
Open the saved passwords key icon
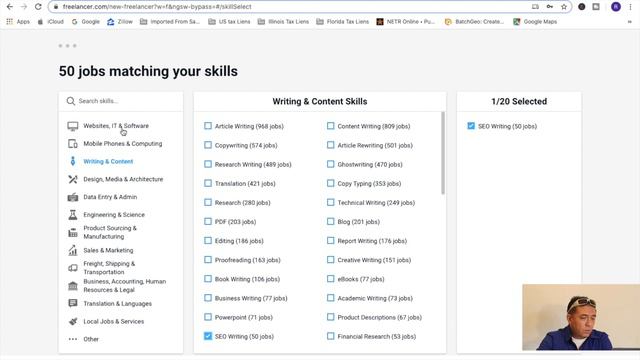(550, 7)
